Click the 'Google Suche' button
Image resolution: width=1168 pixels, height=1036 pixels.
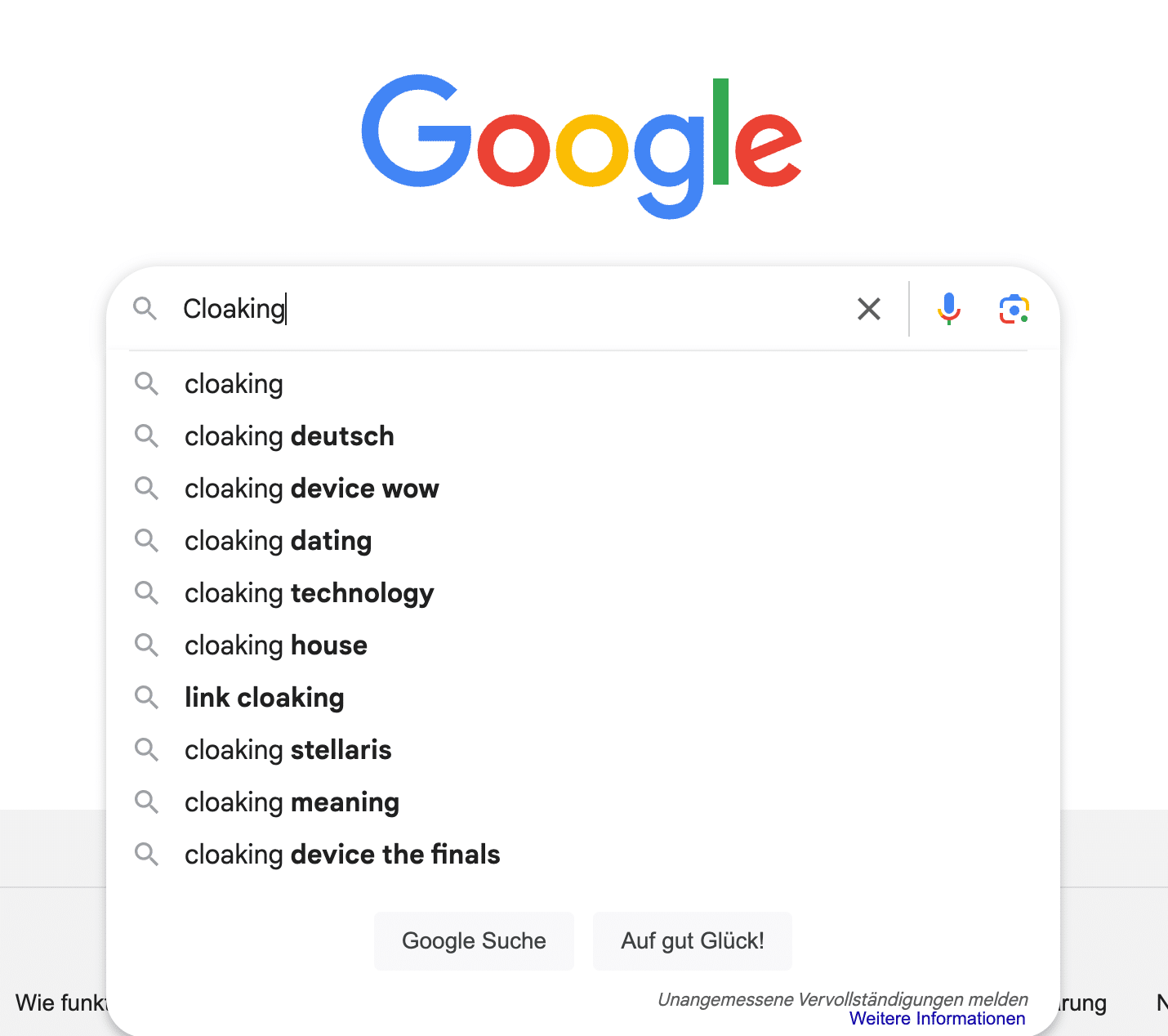pos(474,941)
